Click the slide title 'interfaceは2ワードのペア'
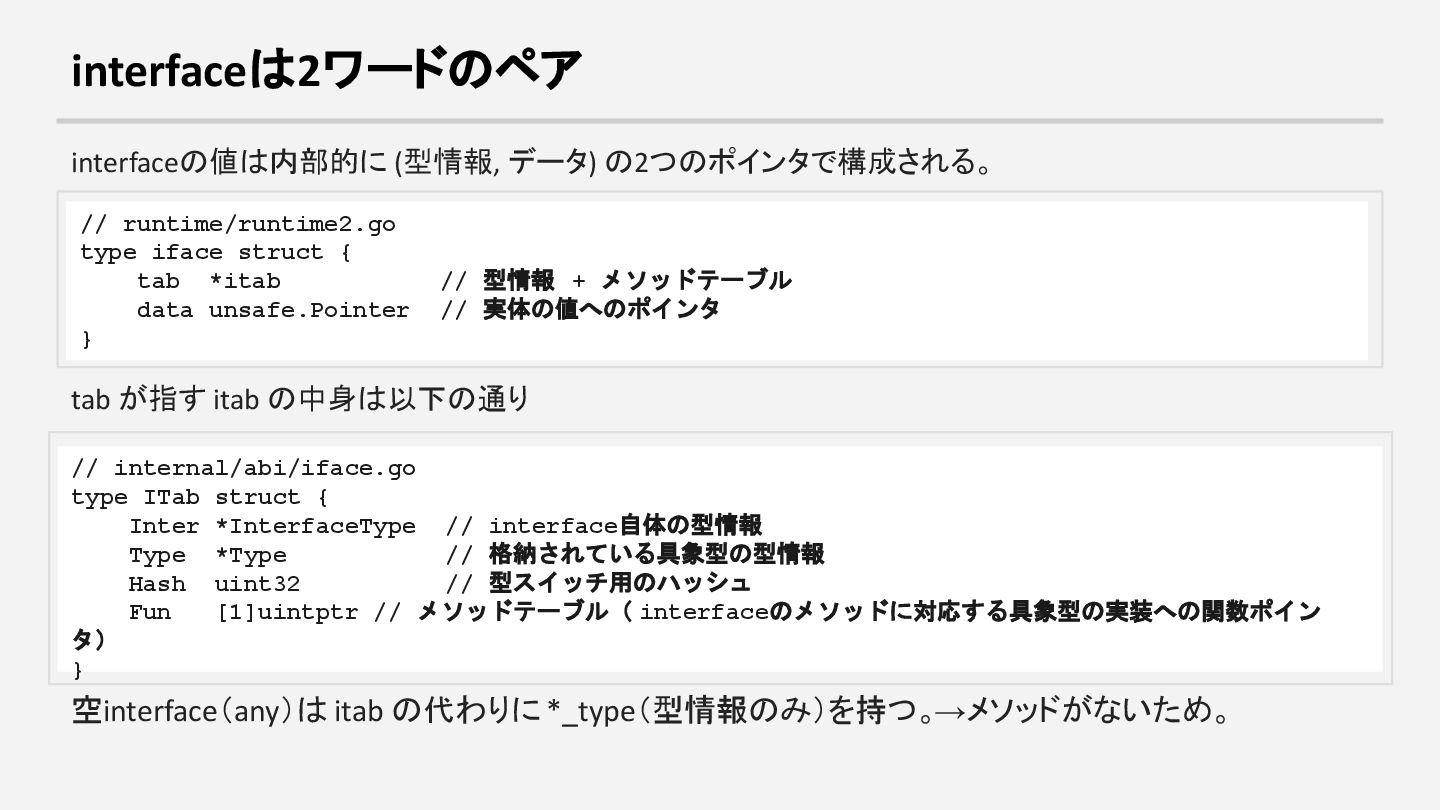This screenshot has width=1440, height=810. (326, 71)
